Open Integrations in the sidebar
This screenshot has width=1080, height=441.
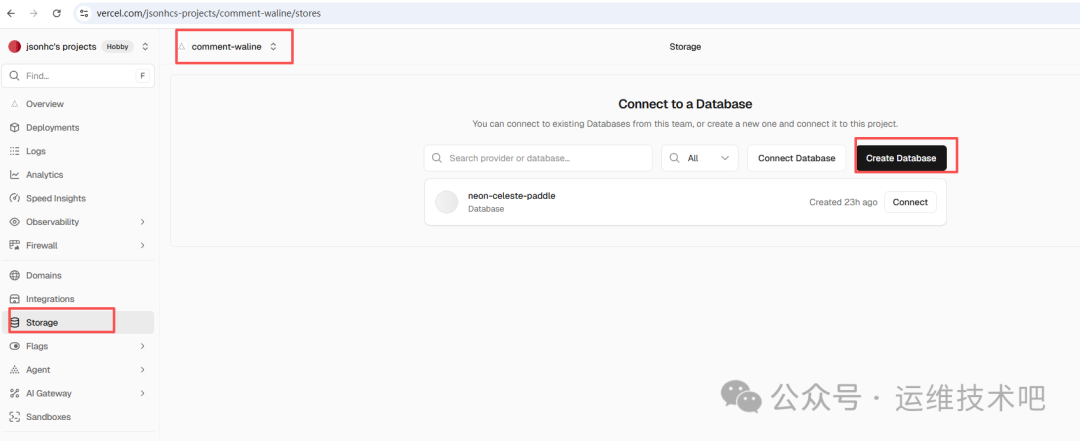click(78, 299)
